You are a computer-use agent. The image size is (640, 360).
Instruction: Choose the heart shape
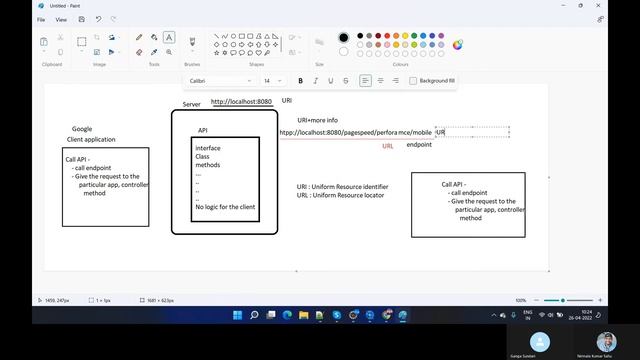point(258,53)
